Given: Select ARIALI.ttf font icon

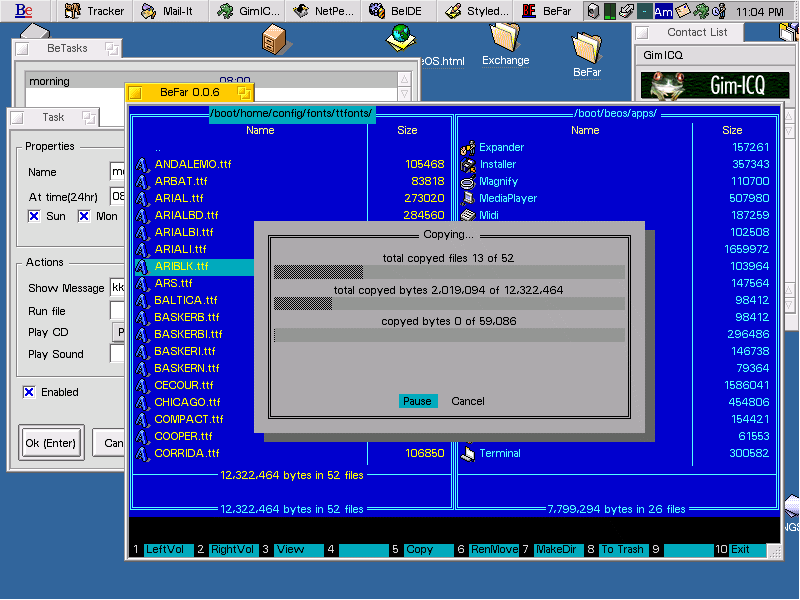Looking at the screenshot, I should 142,249.
